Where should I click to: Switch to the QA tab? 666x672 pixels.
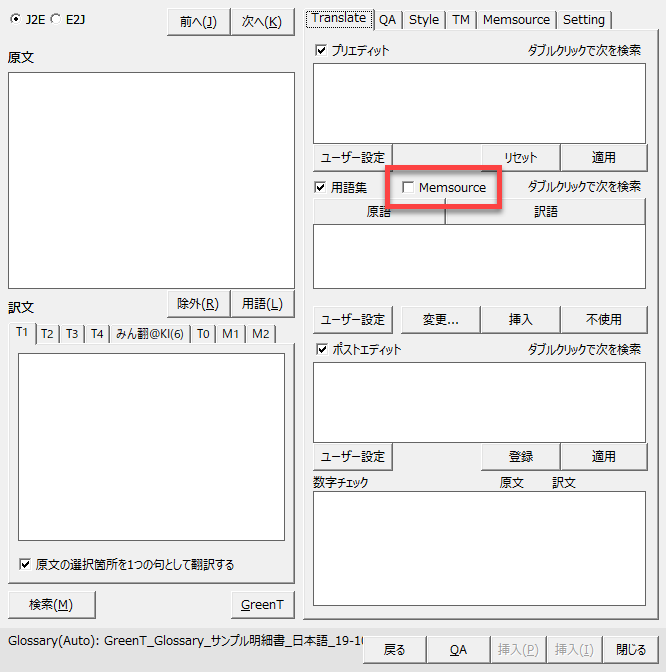pos(387,20)
